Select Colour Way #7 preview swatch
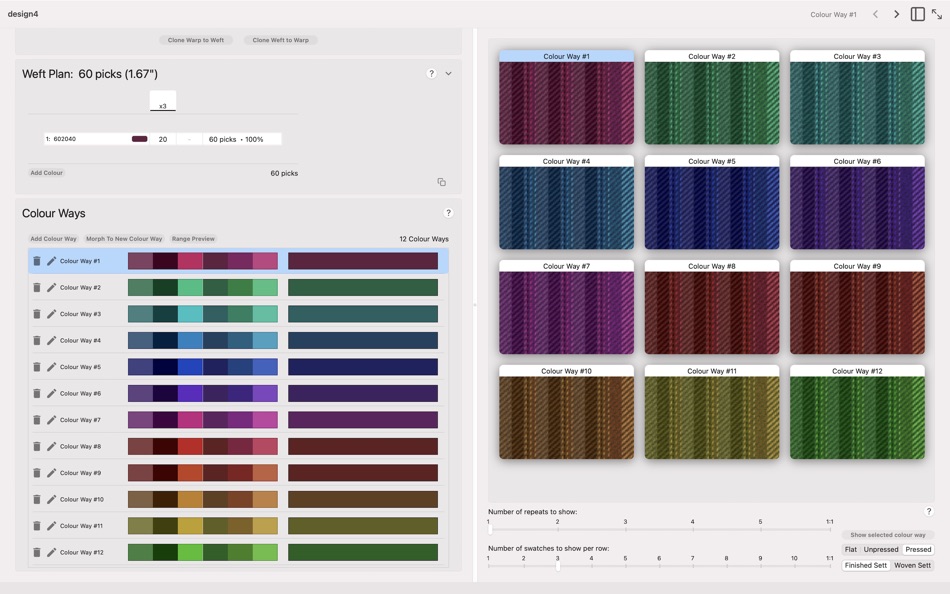The image size is (950, 594). click(x=566, y=307)
